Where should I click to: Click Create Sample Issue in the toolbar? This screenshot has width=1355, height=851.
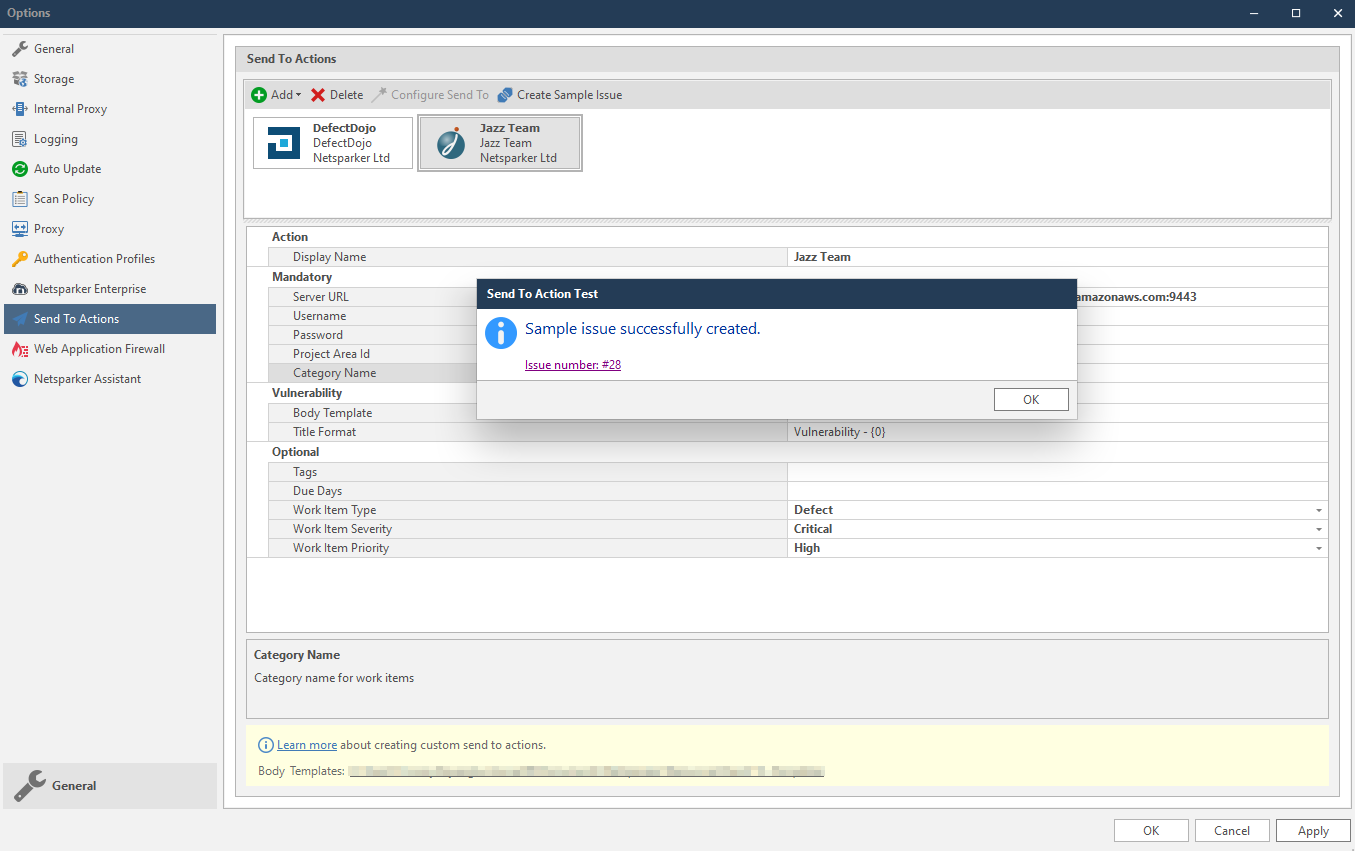pyautogui.click(x=559, y=94)
